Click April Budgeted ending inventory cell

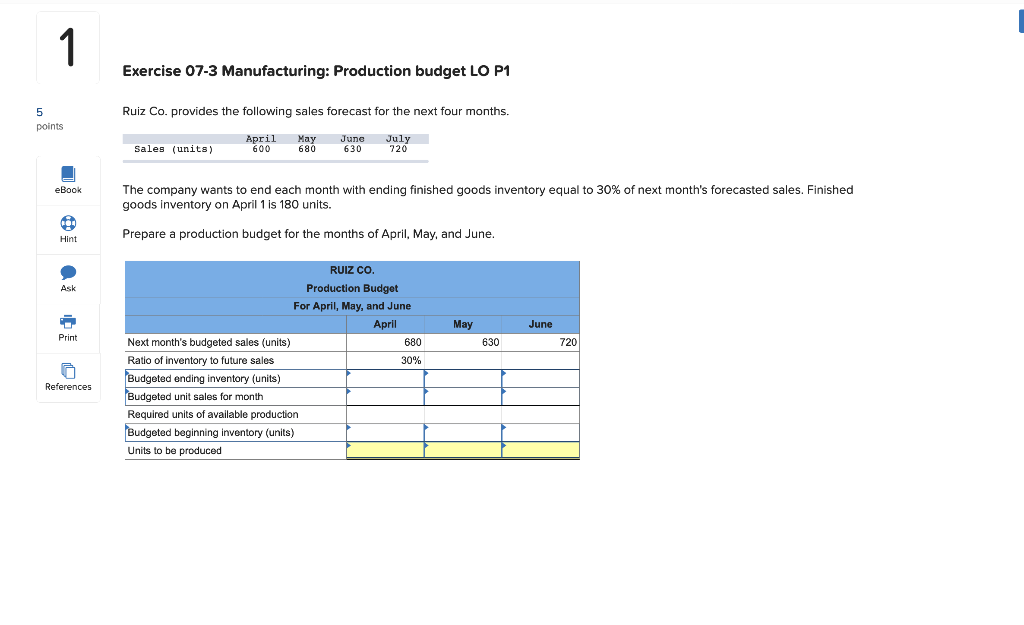pyautogui.click(x=385, y=378)
